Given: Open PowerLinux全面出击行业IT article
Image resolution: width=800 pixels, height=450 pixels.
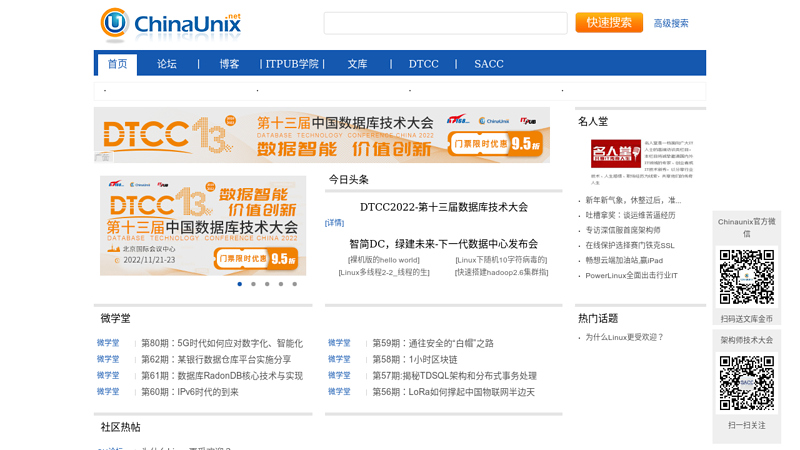Looking at the screenshot, I should click(x=631, y=276).
